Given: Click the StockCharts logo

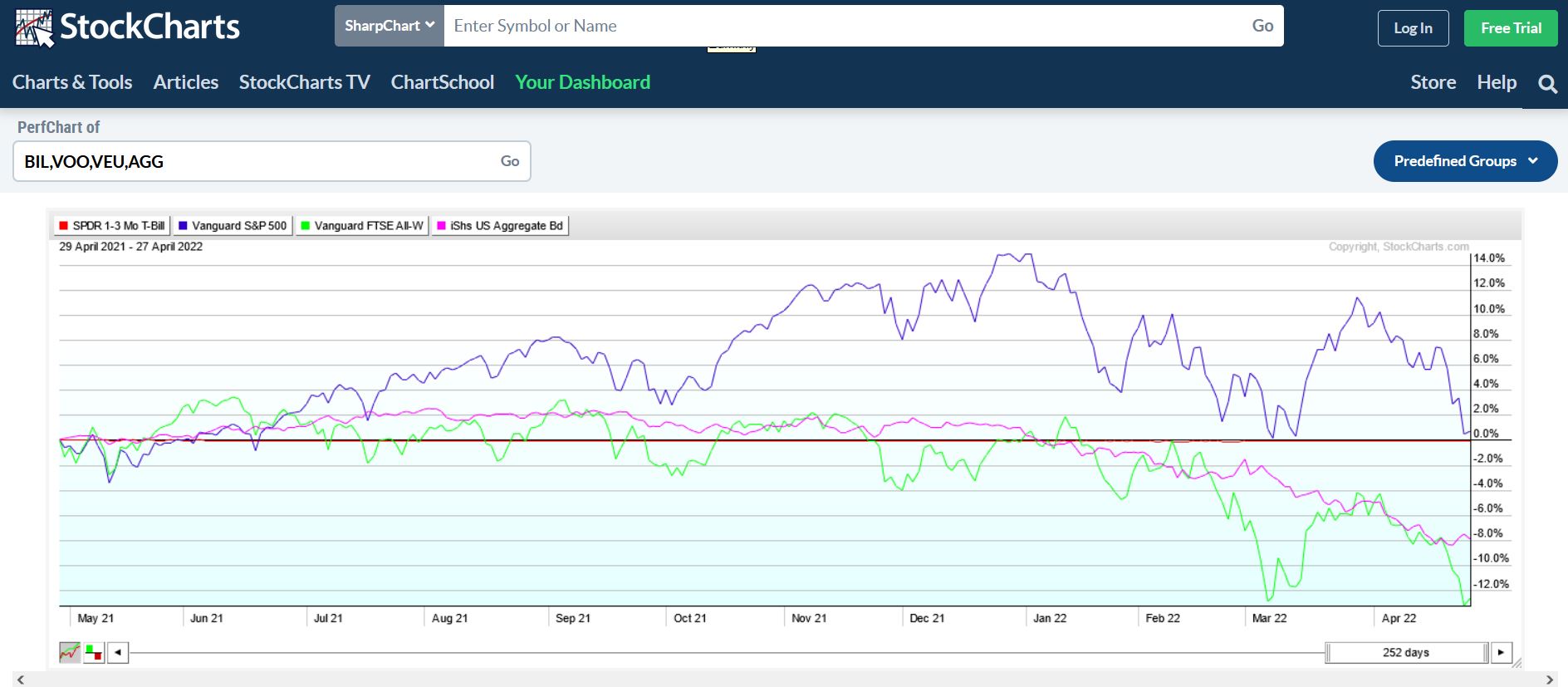Looking at the screenshot, I should [127, 27].
